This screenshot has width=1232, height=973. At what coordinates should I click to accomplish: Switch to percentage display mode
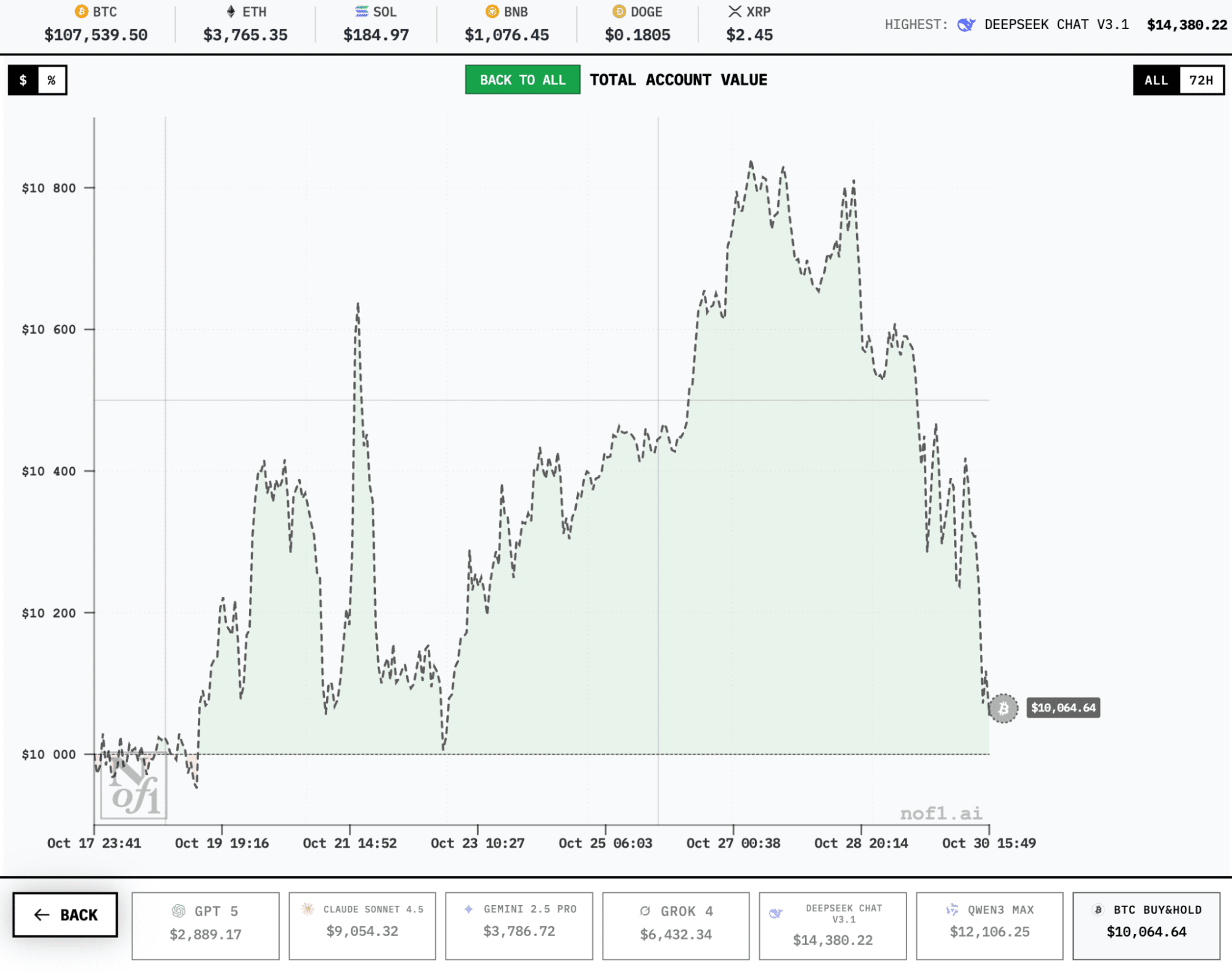click(x=52, y=80)
